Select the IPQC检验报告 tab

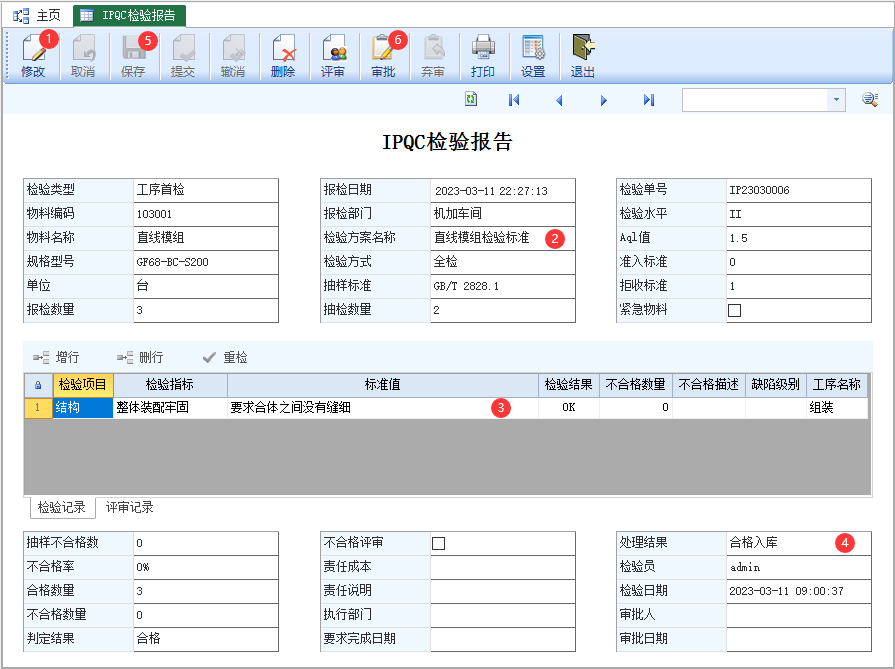(130, 15)
